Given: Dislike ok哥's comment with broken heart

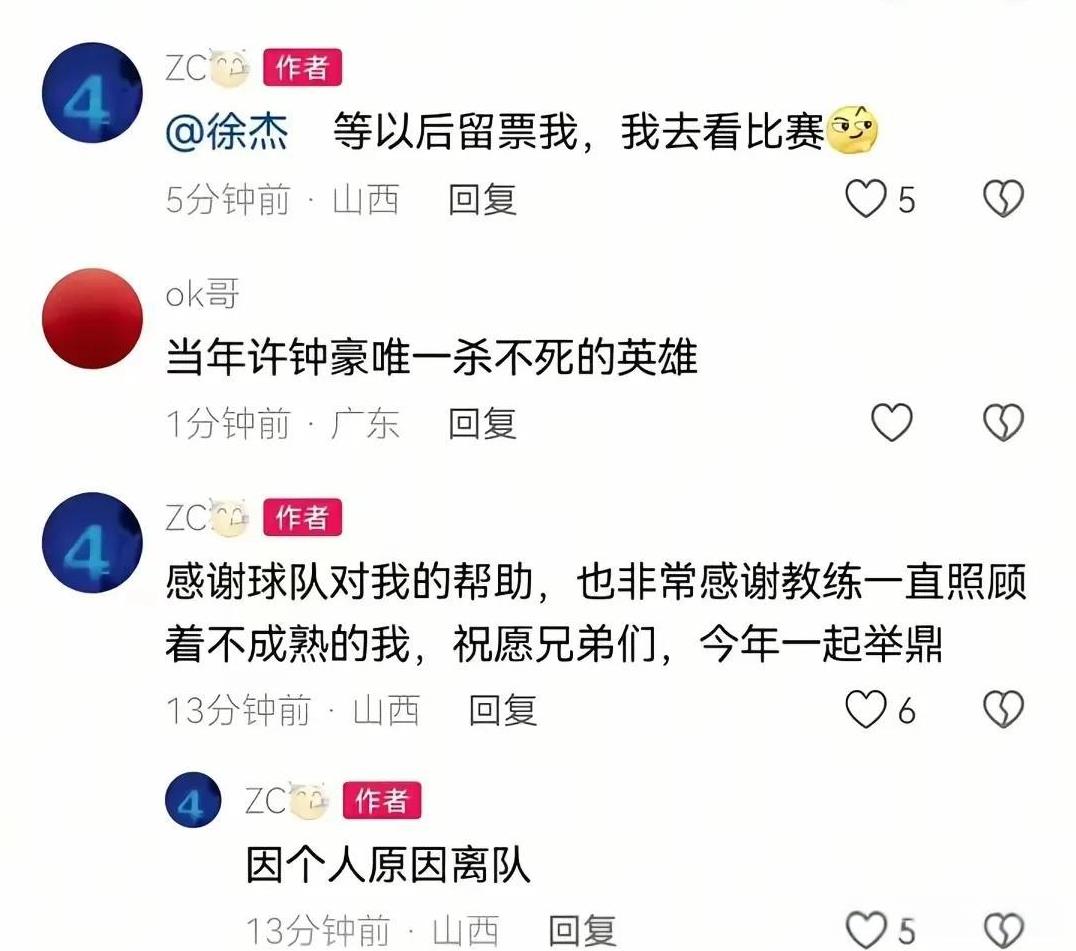Looking at the screenshot, I should [x=1003, y=422].
